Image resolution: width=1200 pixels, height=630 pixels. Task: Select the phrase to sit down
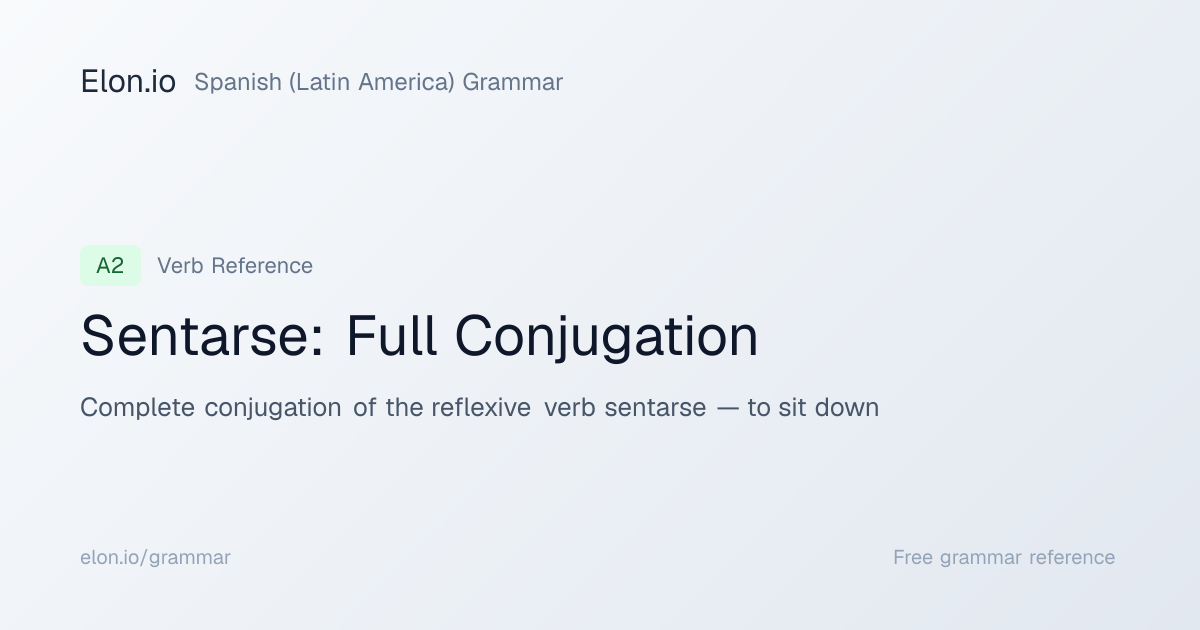coord(813,408)
